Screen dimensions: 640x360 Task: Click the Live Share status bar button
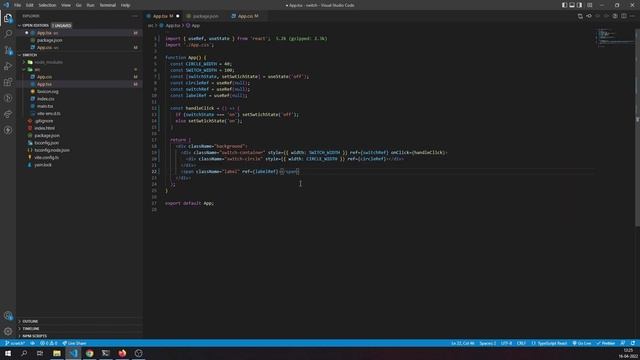(x=74, y=343)
